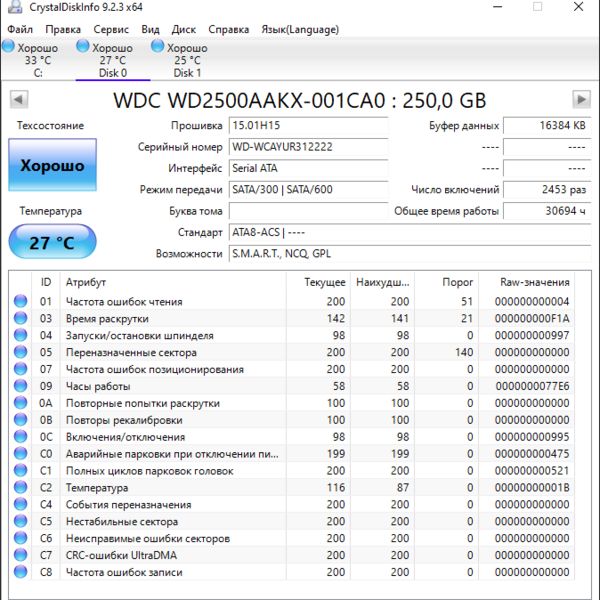Select worst value 87 in Температура row

tap(403, 488)
